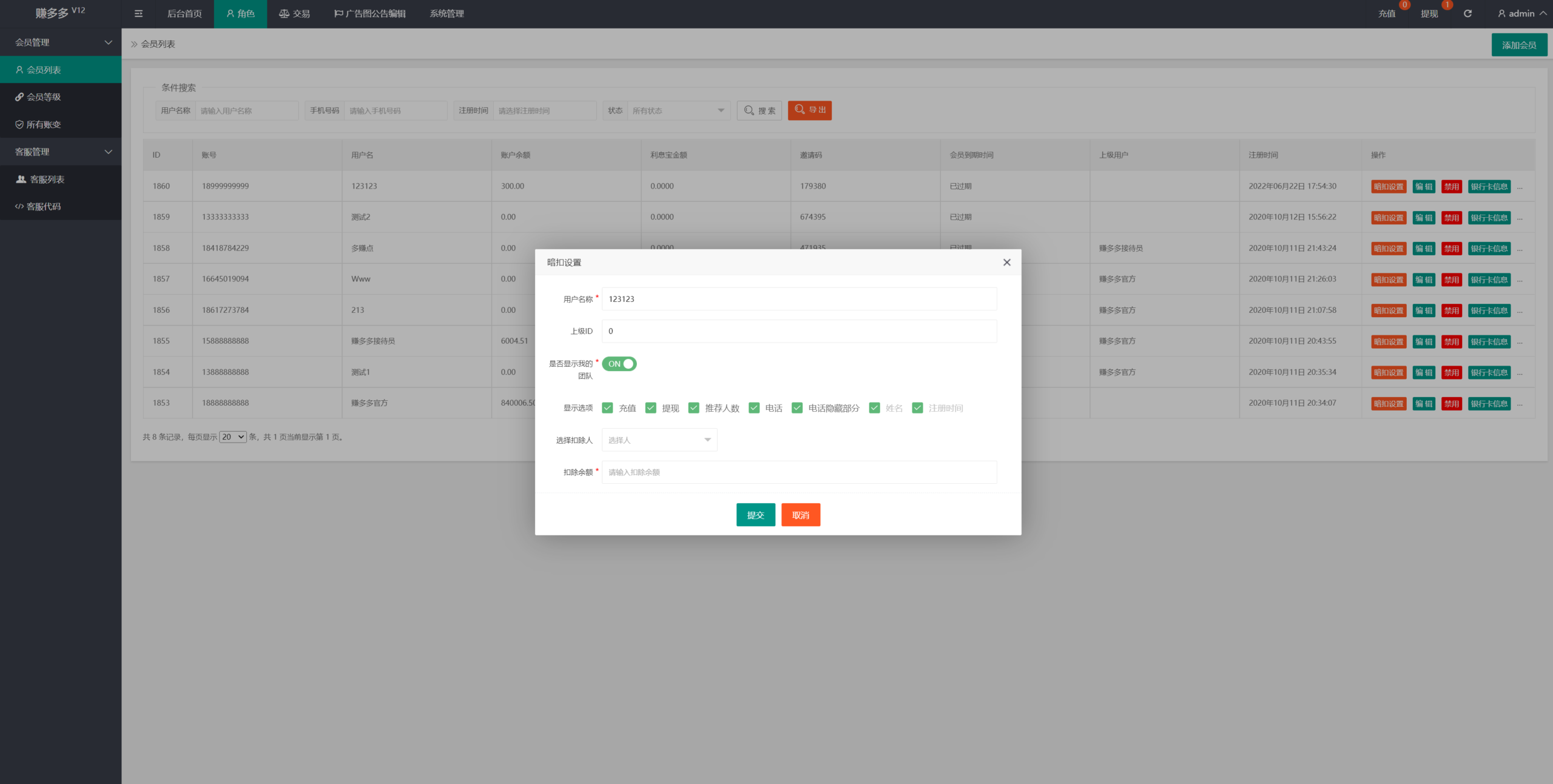Close the 暗扣设置 dialog with X
Screen dimensions: 1553x784
[1007, 263]
